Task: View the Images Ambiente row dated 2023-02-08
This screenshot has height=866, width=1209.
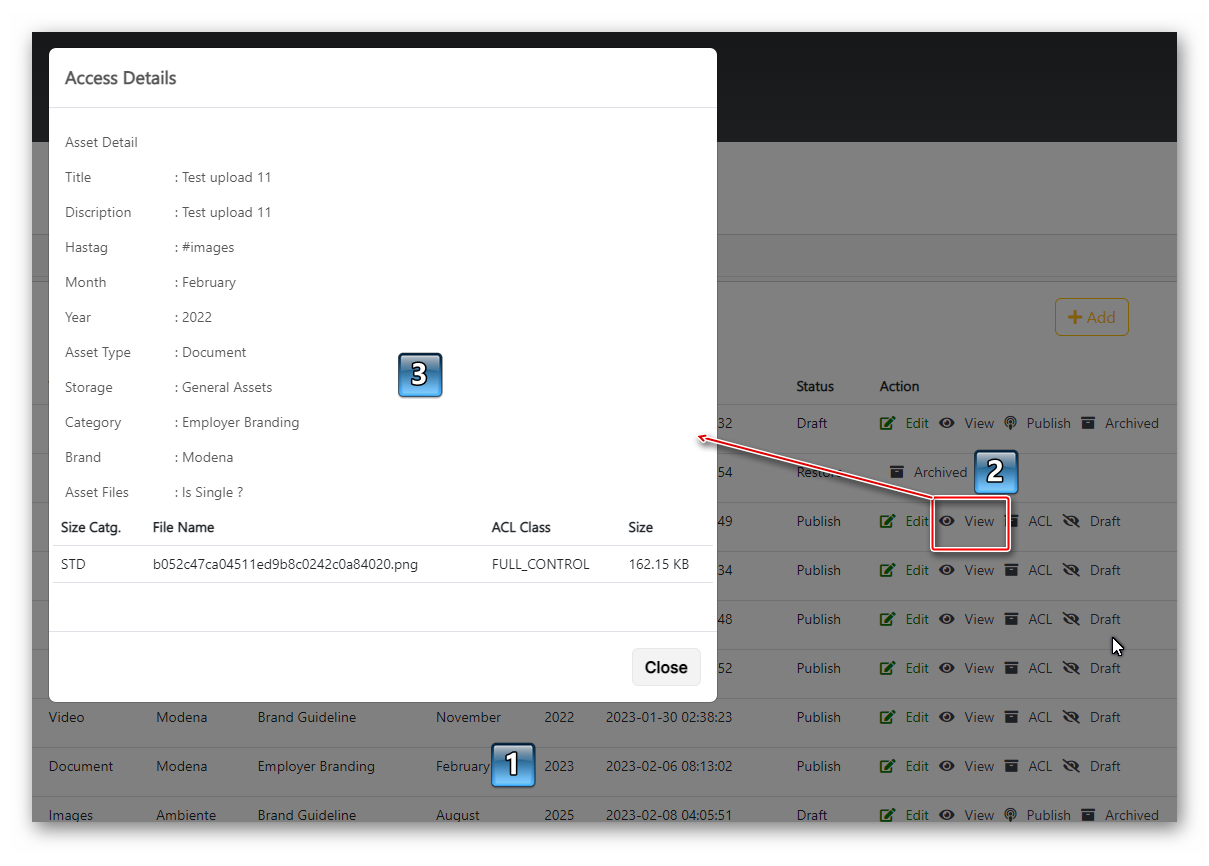Action: [x=966, y=815]
